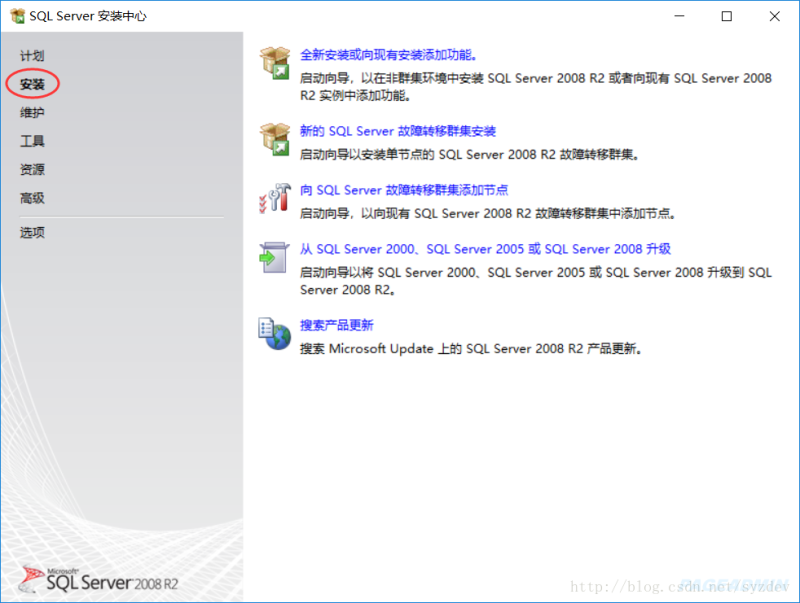Viewport: 800px width, 603px height.
Task: Click the search product updates globe icon
Action: 274,334
